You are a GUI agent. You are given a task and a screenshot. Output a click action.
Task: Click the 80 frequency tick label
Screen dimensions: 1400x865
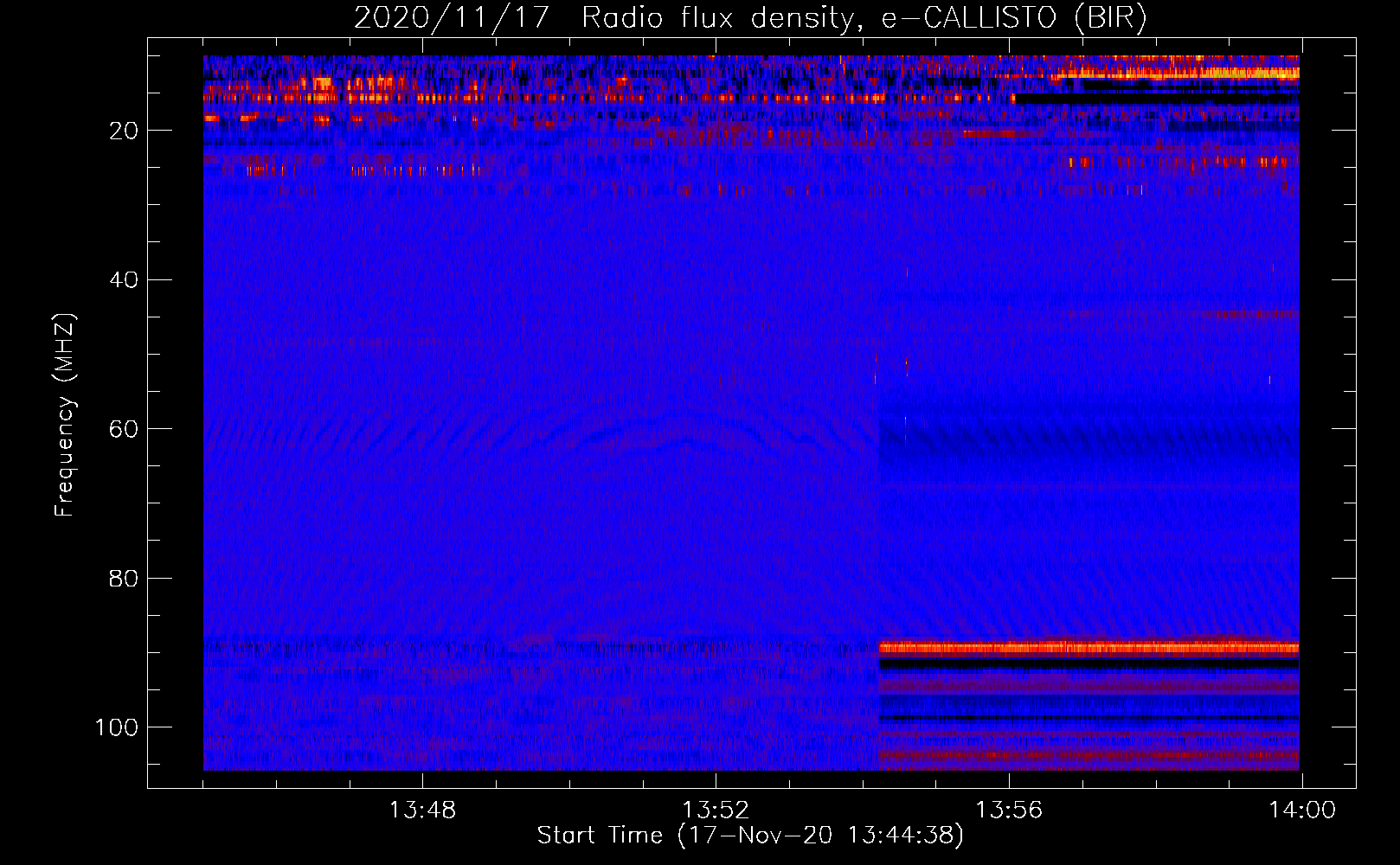(x=124, y=578)
